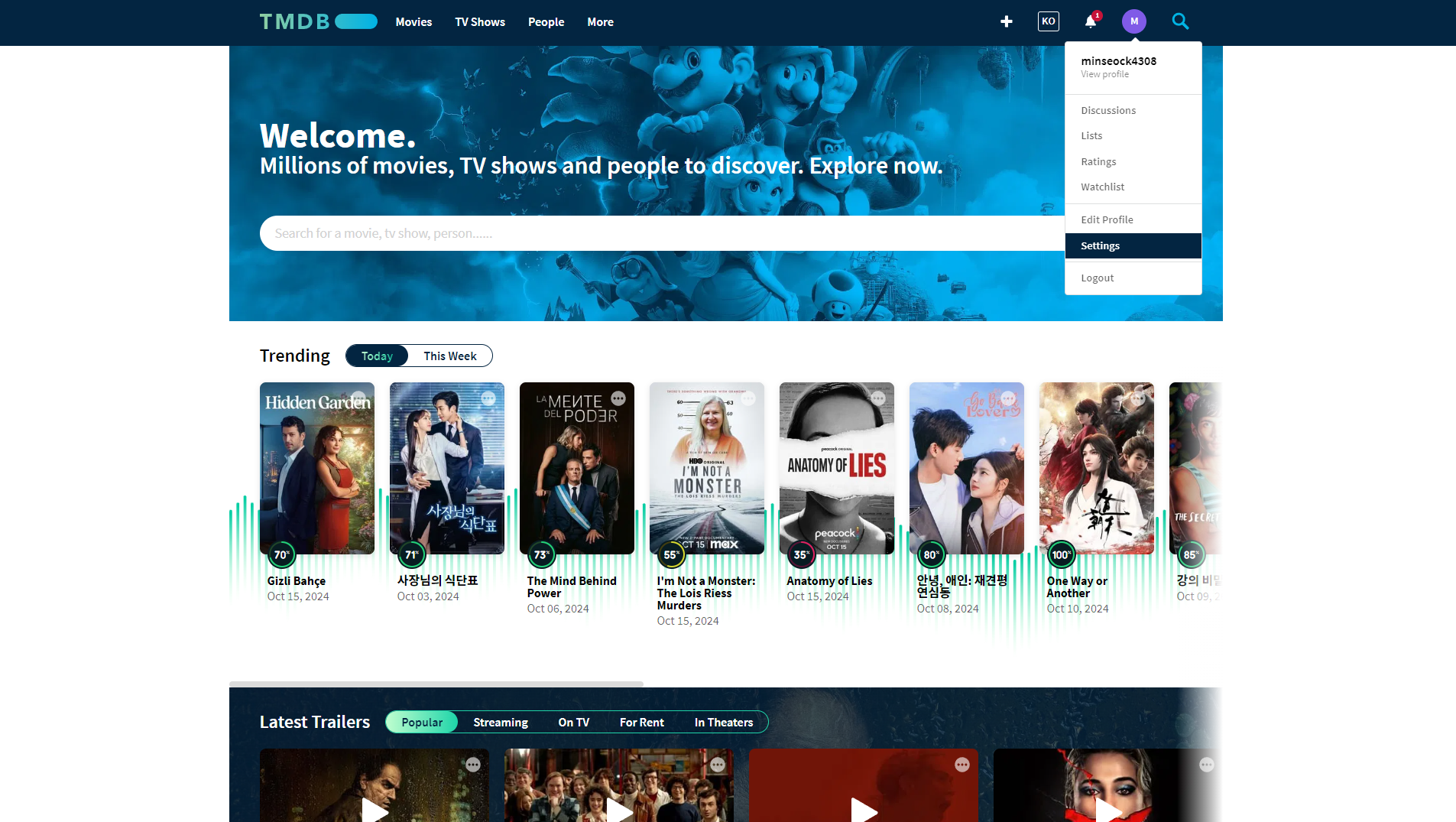Switch Latest Trailers to On TV
This screenshot has width=1456, height=822.
coord(574,722)
